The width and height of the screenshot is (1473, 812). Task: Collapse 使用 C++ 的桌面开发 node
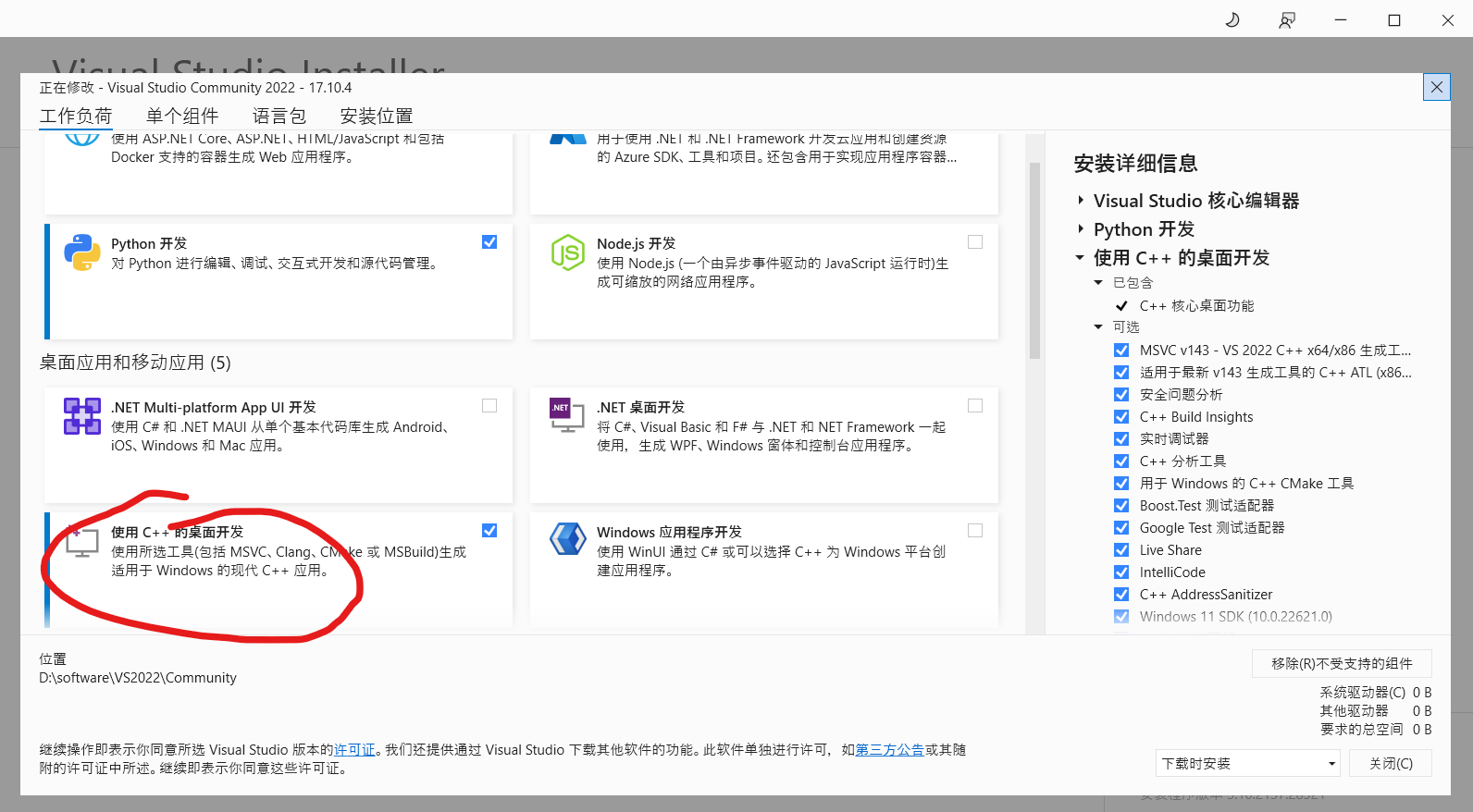(x=1080, y=258)
